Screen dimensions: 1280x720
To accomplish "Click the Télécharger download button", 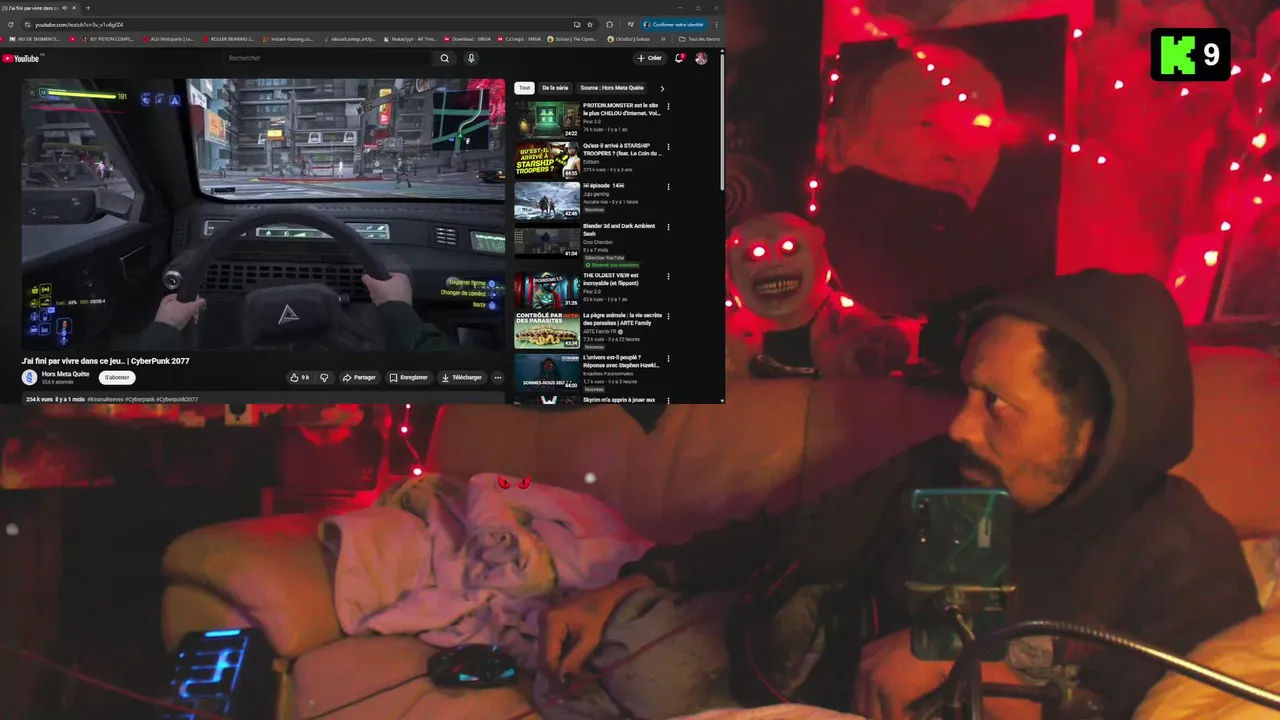I will 462,378.
